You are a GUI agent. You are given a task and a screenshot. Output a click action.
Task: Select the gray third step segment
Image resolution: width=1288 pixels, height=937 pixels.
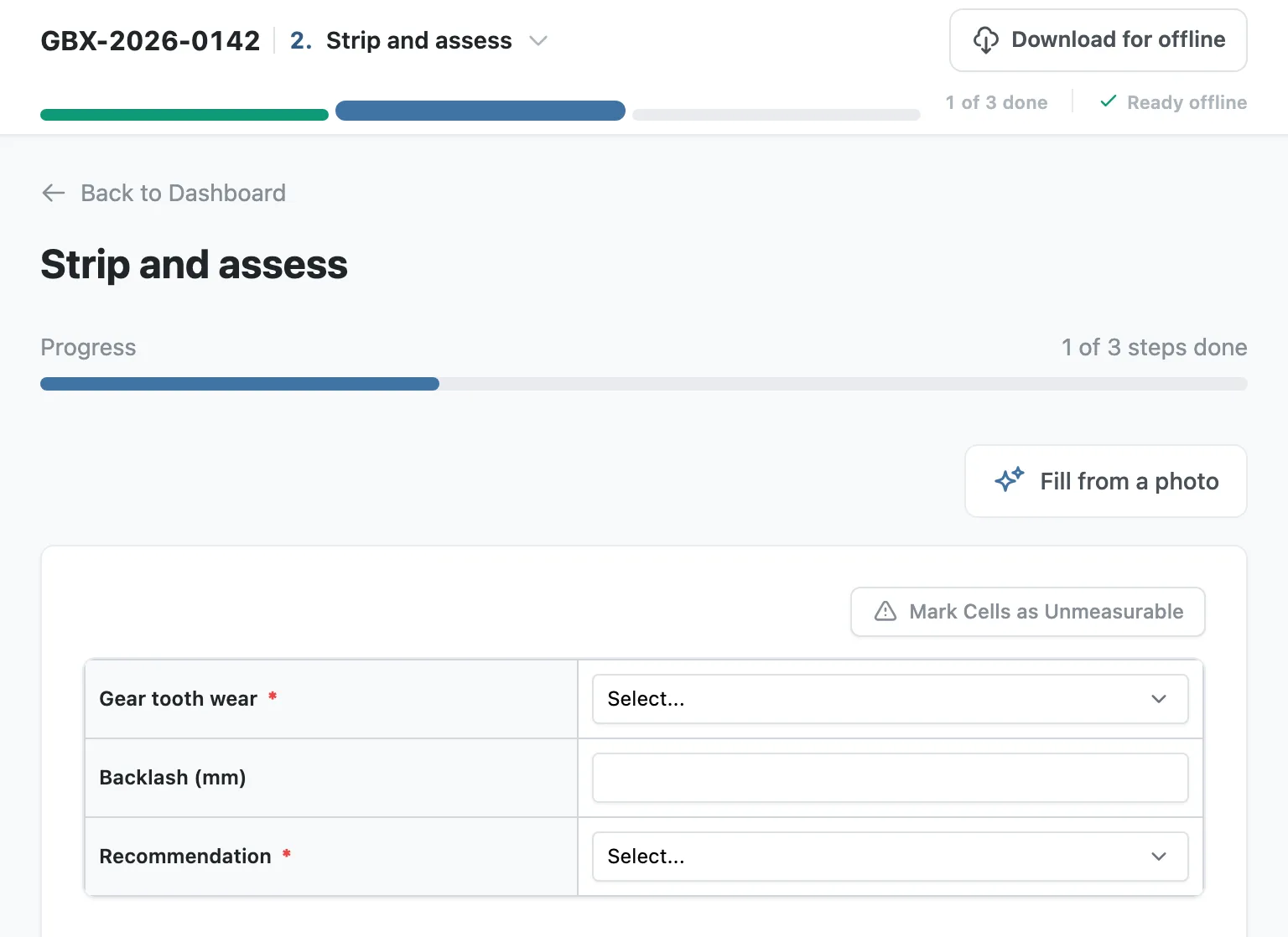776,115
